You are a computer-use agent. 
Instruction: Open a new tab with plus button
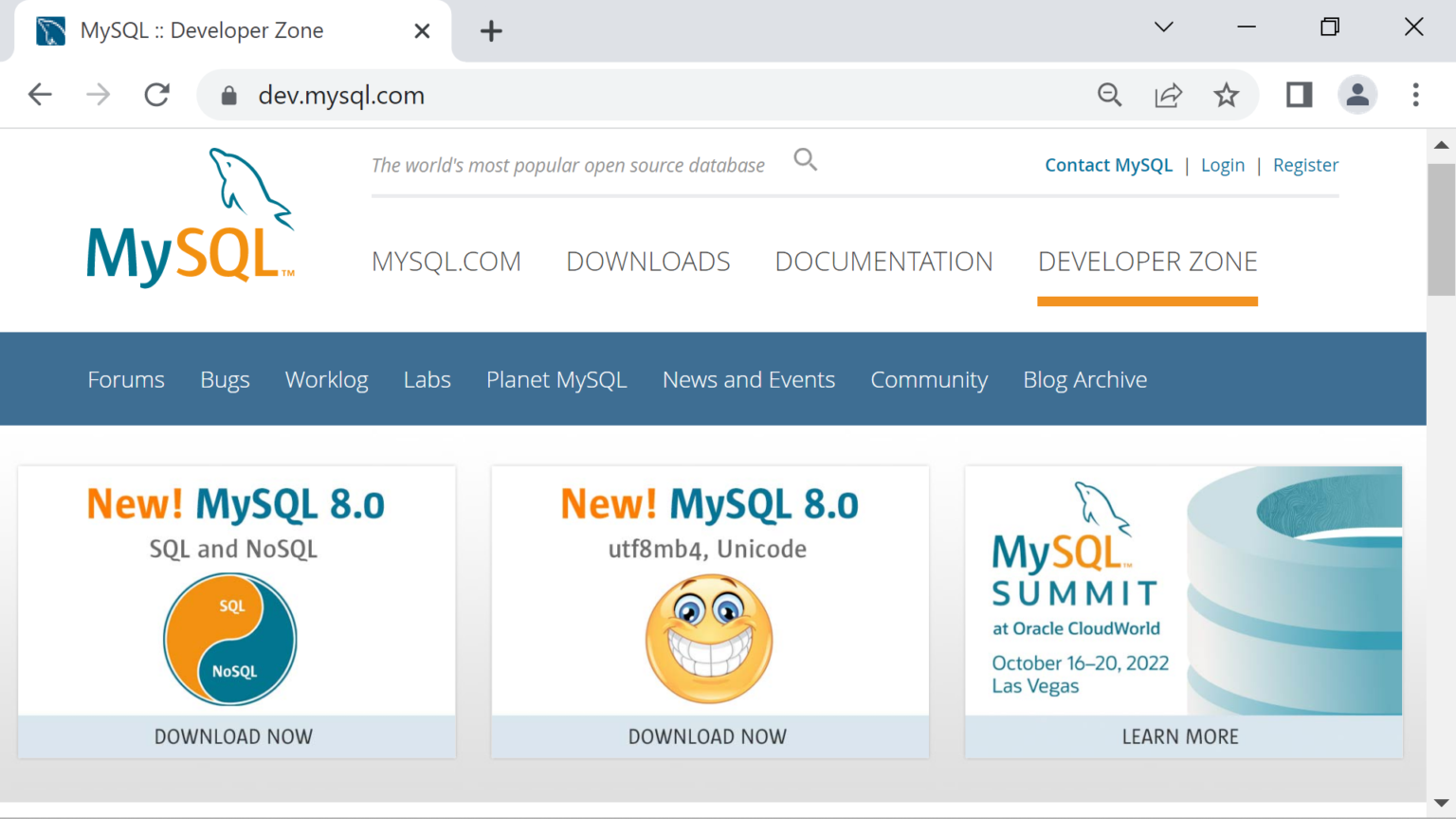coord(491,31)
